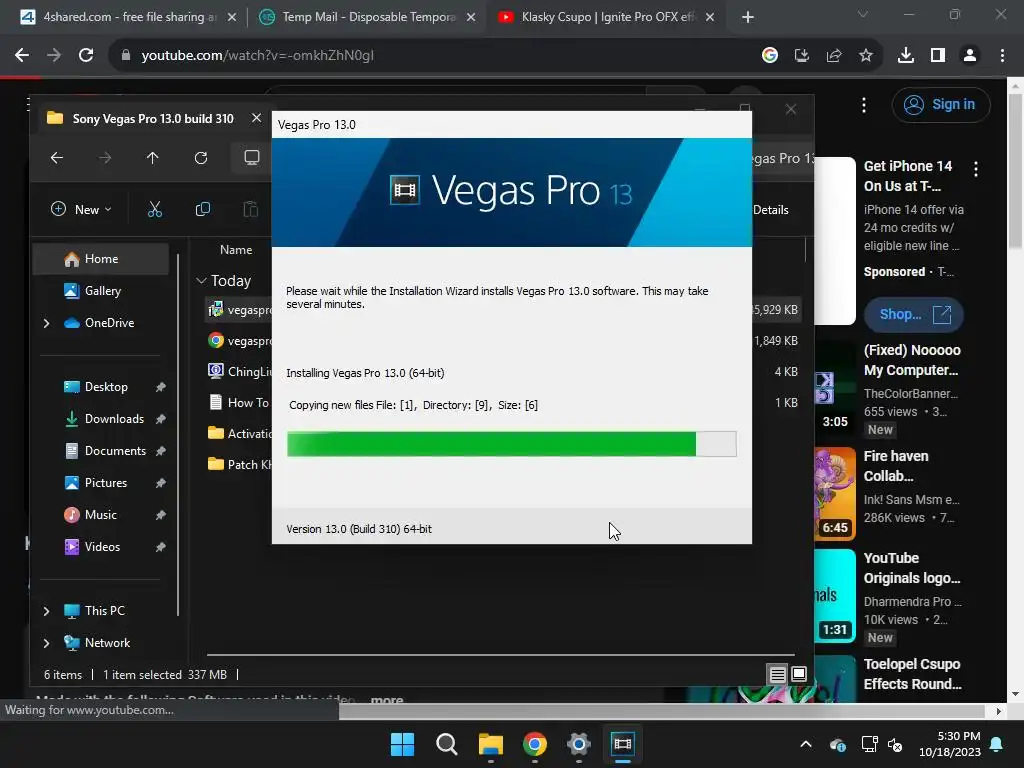Open Chrome downloads icon
Viewport: 1024px width, 768px height.
(x=906, y=56)
